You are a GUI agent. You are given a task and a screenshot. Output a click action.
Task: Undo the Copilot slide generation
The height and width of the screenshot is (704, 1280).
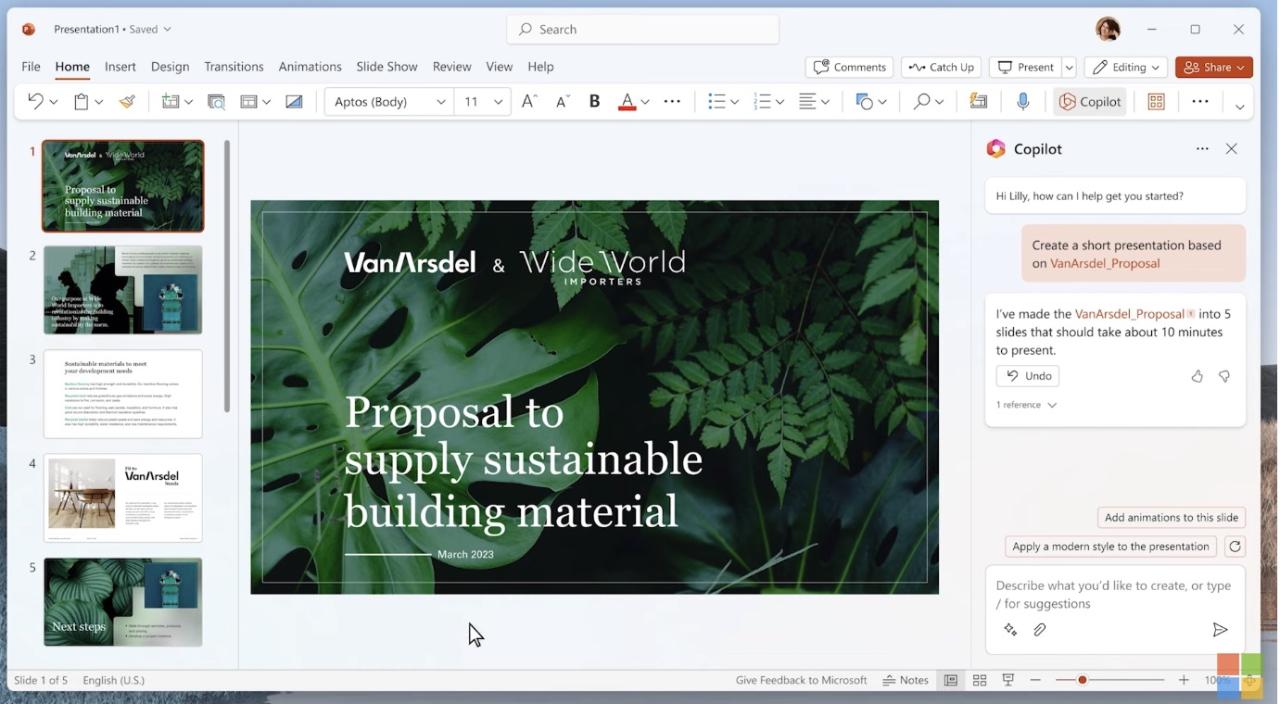(1027, 375)
